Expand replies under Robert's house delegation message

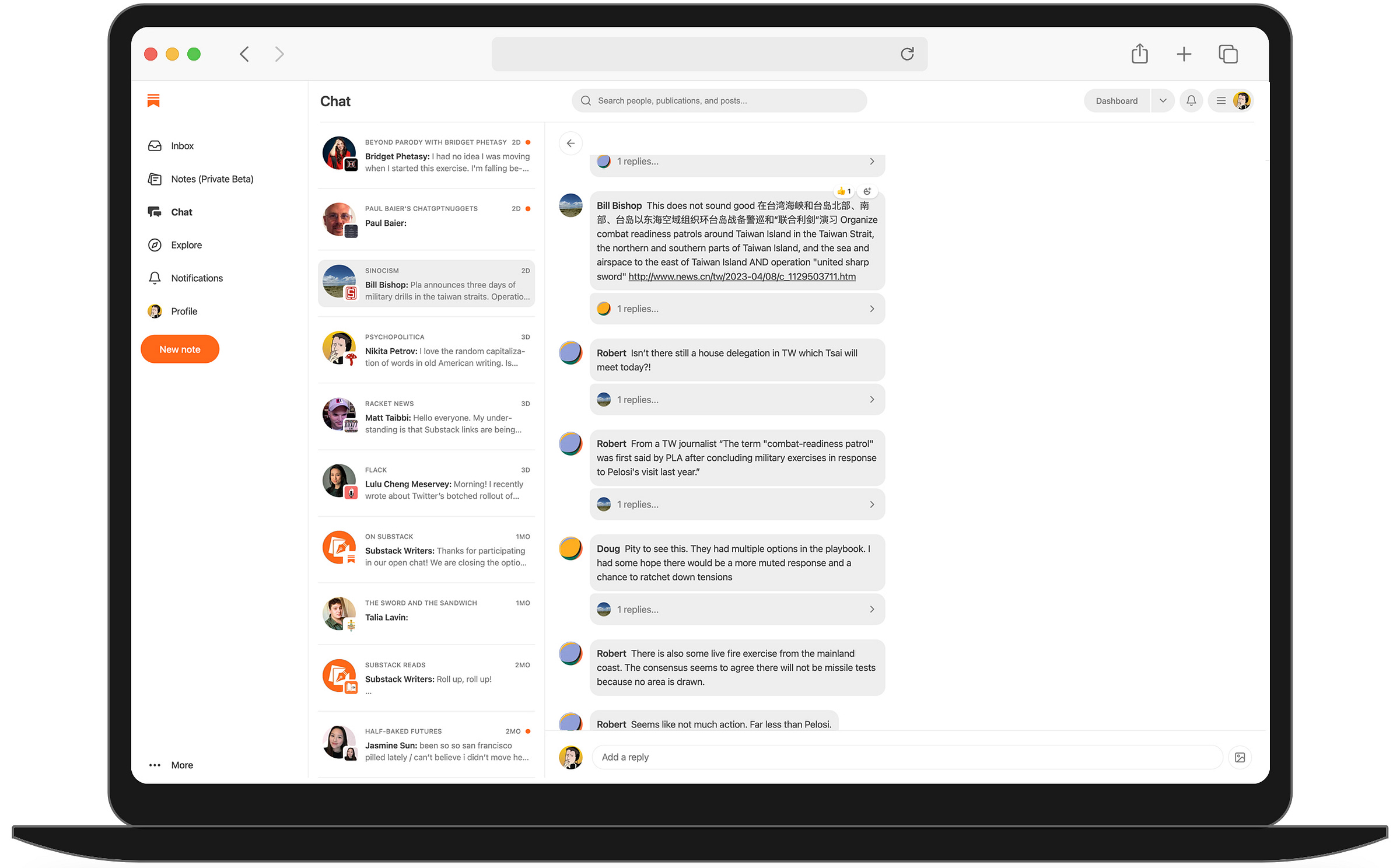click(x=737, y=400)
